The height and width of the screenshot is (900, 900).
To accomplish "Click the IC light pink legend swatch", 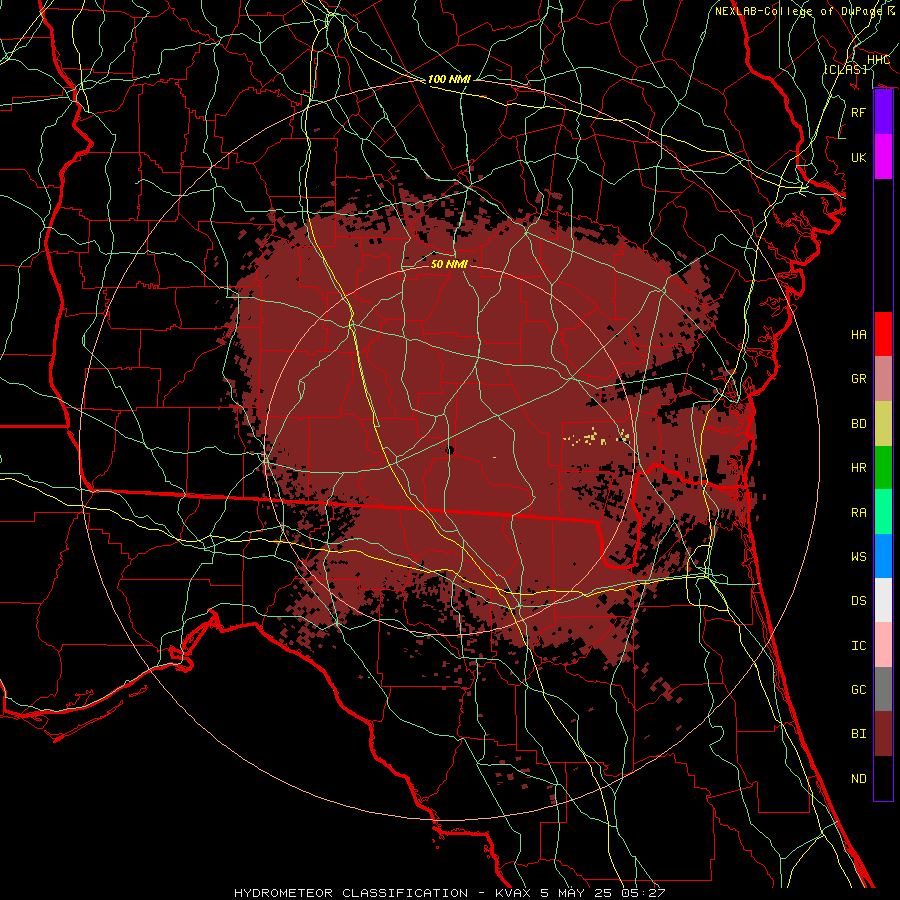I will tap(883, 645).
